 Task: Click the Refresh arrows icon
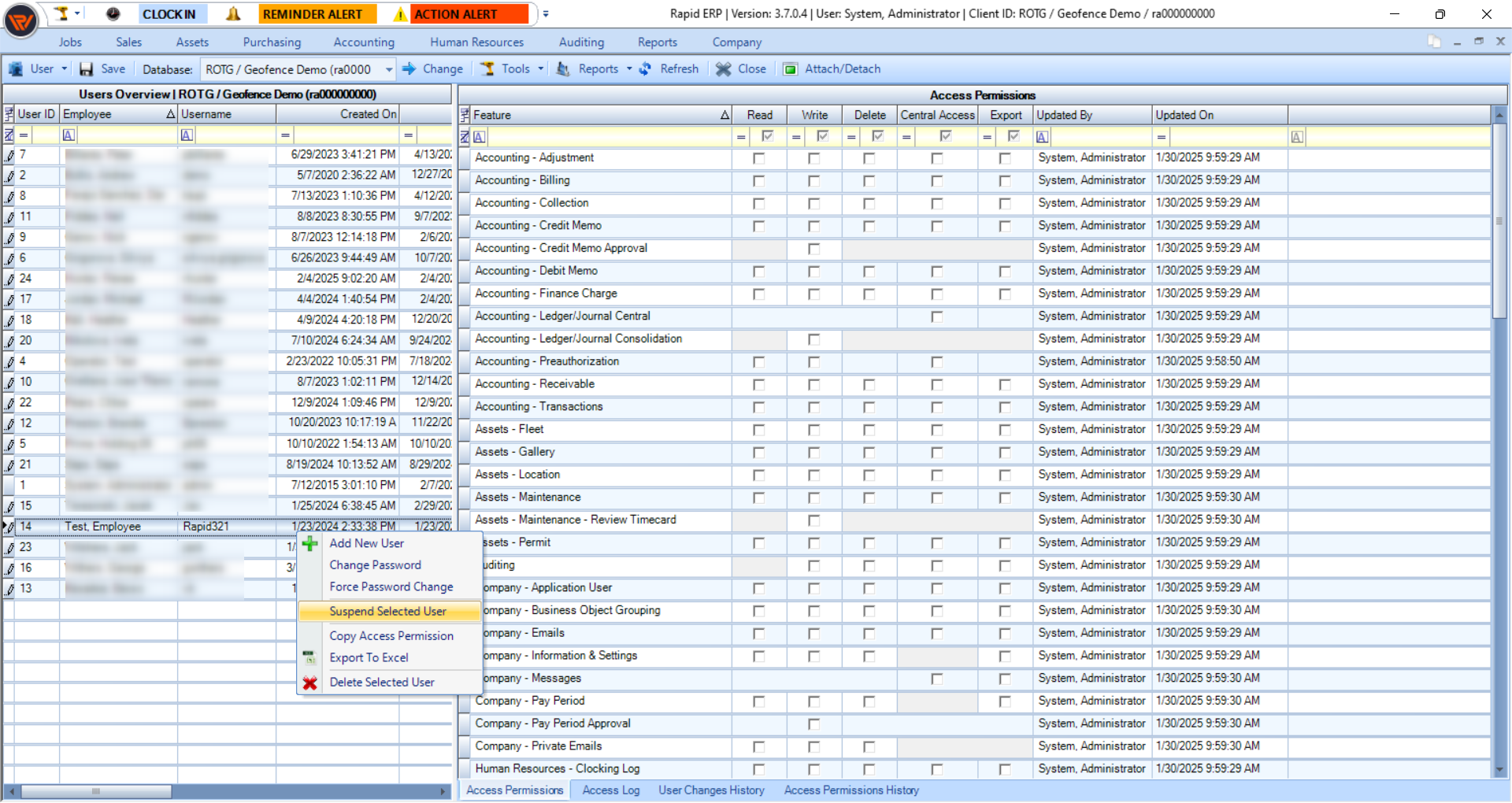[x=645, y=69]
